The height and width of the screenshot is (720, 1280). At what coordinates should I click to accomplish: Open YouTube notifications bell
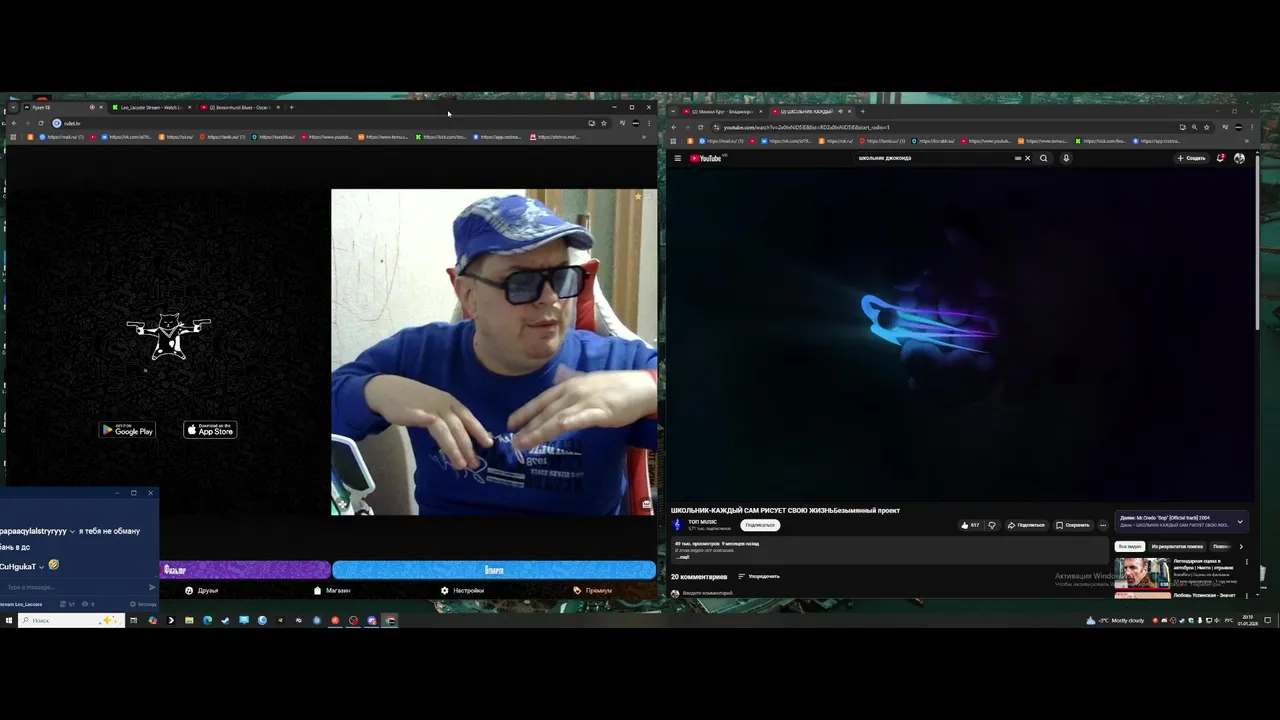[x=1220, y=158]
